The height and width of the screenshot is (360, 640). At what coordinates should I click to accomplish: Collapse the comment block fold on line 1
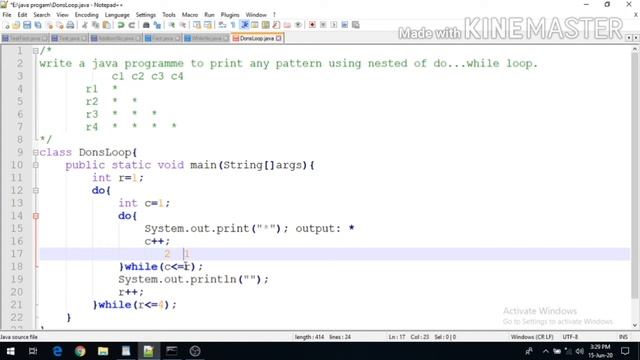point(36,51)
